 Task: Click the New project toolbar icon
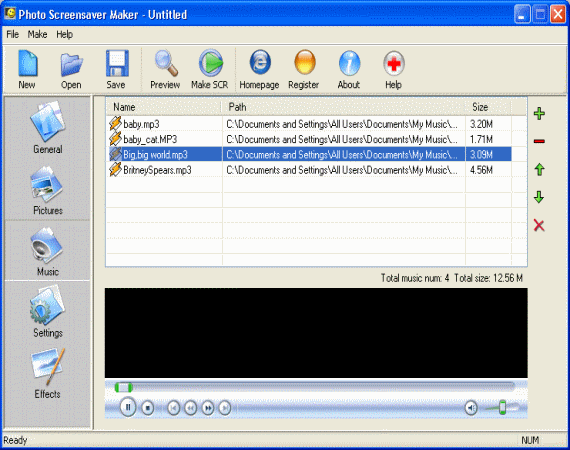[27, 64]
